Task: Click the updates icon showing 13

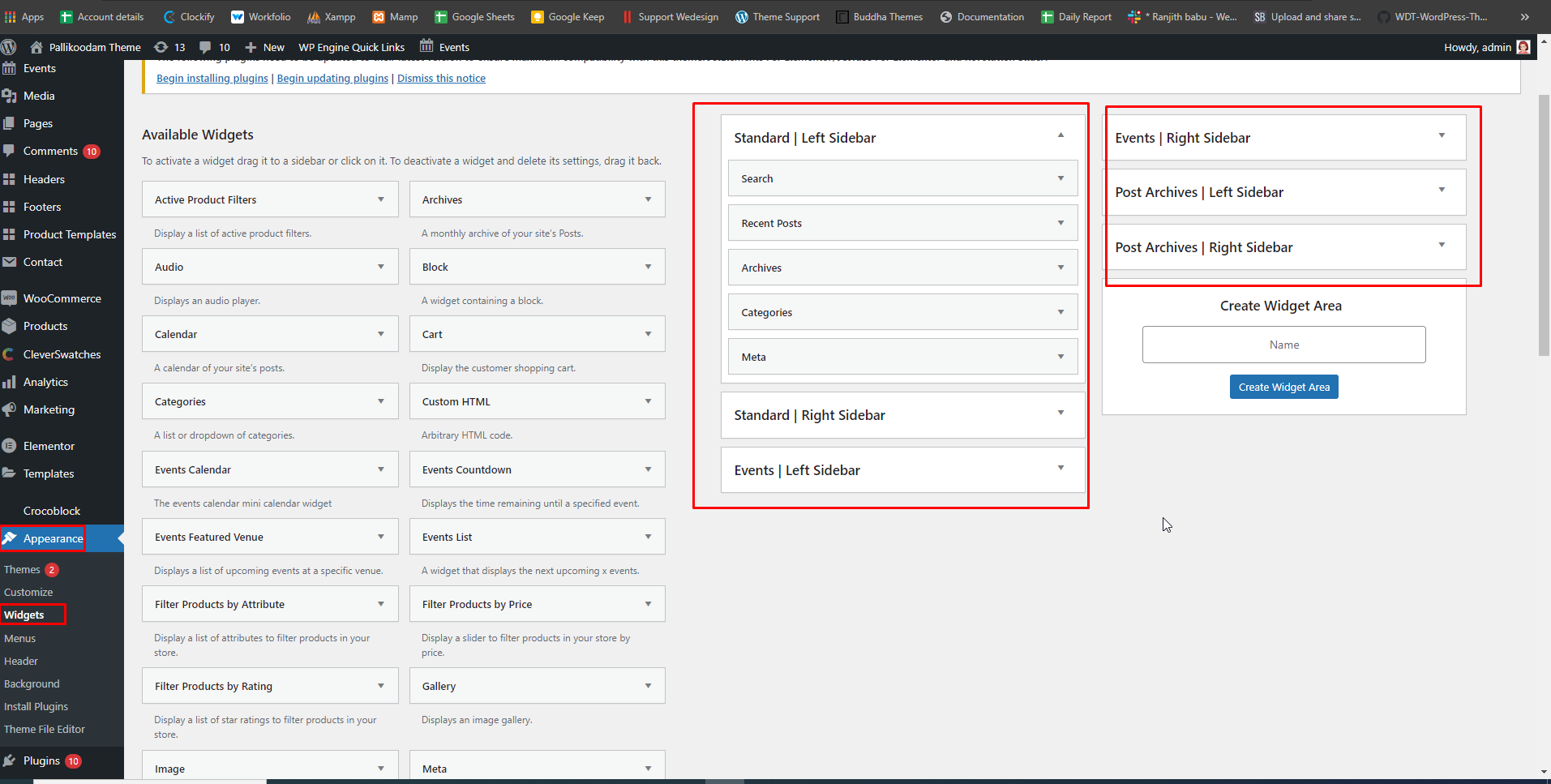Action: coord(161,47)
